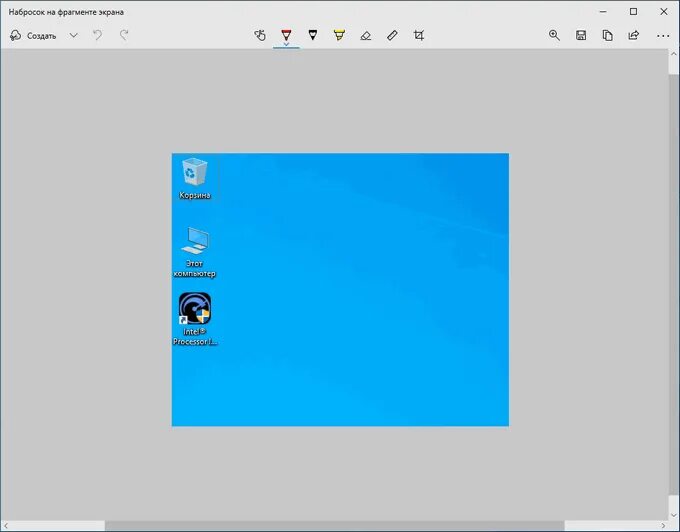This screenshot has height=532, width=680.
Task: Select the black pencil tool
Action: tap(313, 35)
